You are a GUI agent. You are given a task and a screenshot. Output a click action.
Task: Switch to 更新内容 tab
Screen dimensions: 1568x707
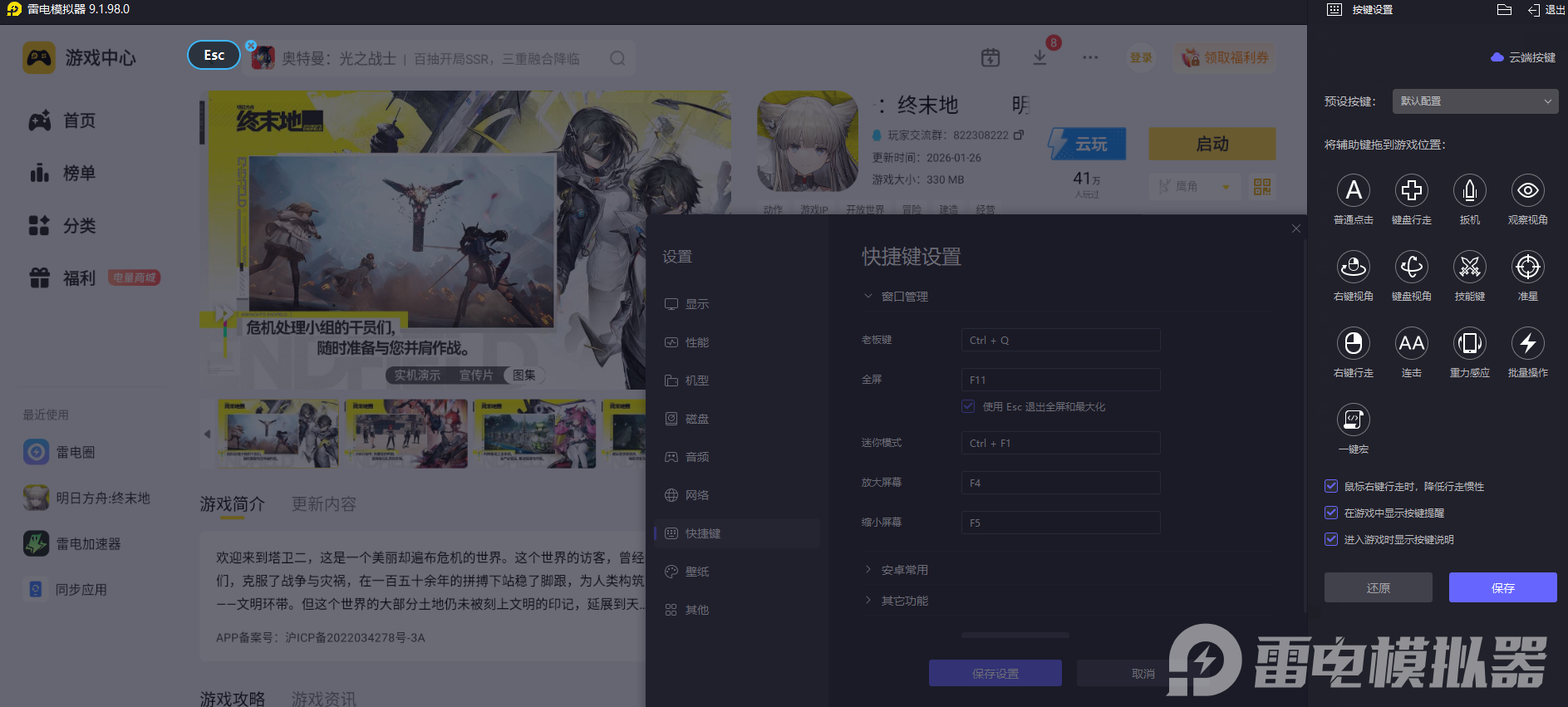(x=324, y=504)
